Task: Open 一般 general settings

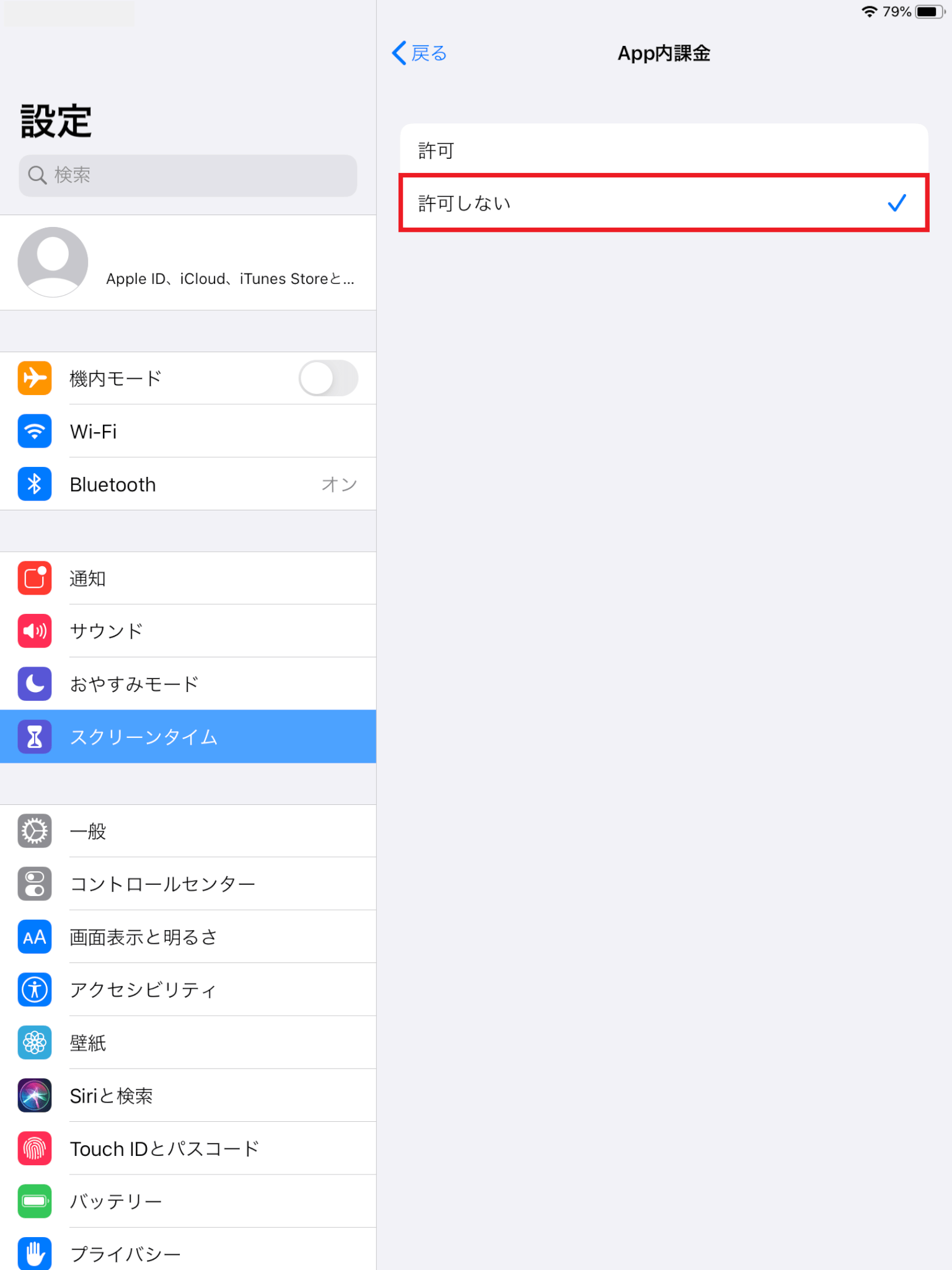Action: (188, 831)
